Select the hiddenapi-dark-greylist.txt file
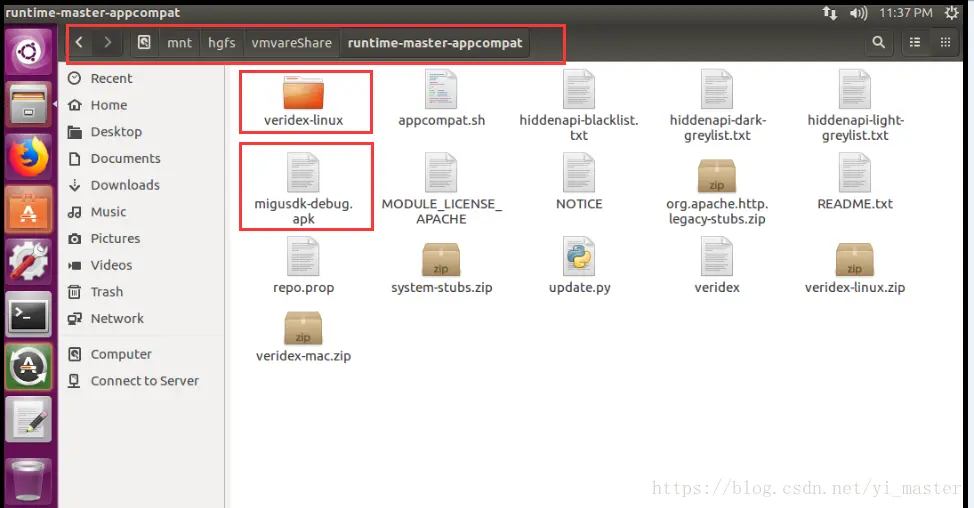This screenshot has height=508, width=974. [x=717, y=106]
